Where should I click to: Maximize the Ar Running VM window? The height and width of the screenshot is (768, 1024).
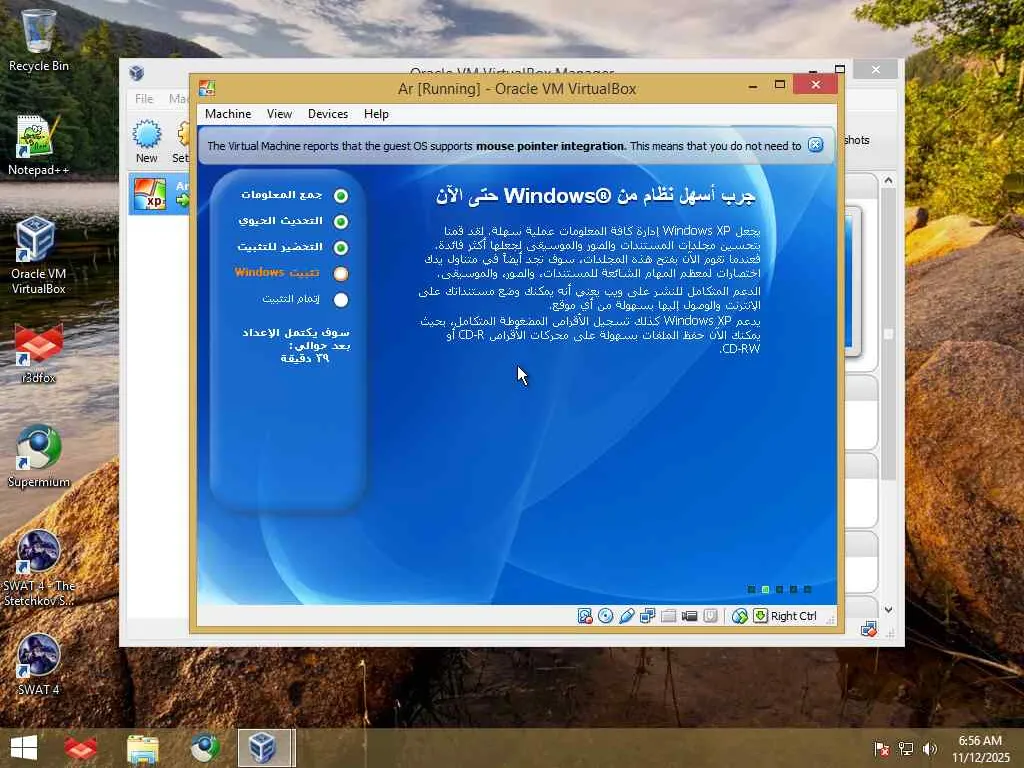779,84
